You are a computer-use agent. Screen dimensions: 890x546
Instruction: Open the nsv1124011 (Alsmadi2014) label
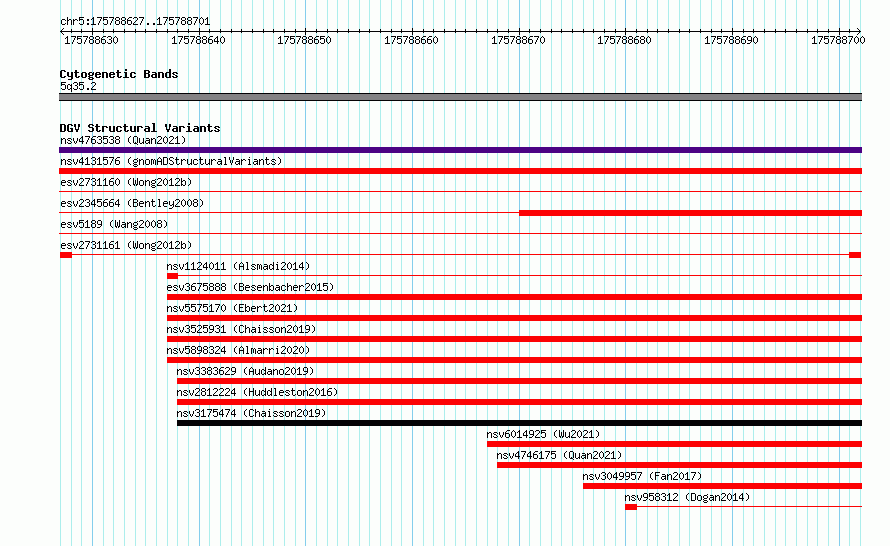click(238, 266)
